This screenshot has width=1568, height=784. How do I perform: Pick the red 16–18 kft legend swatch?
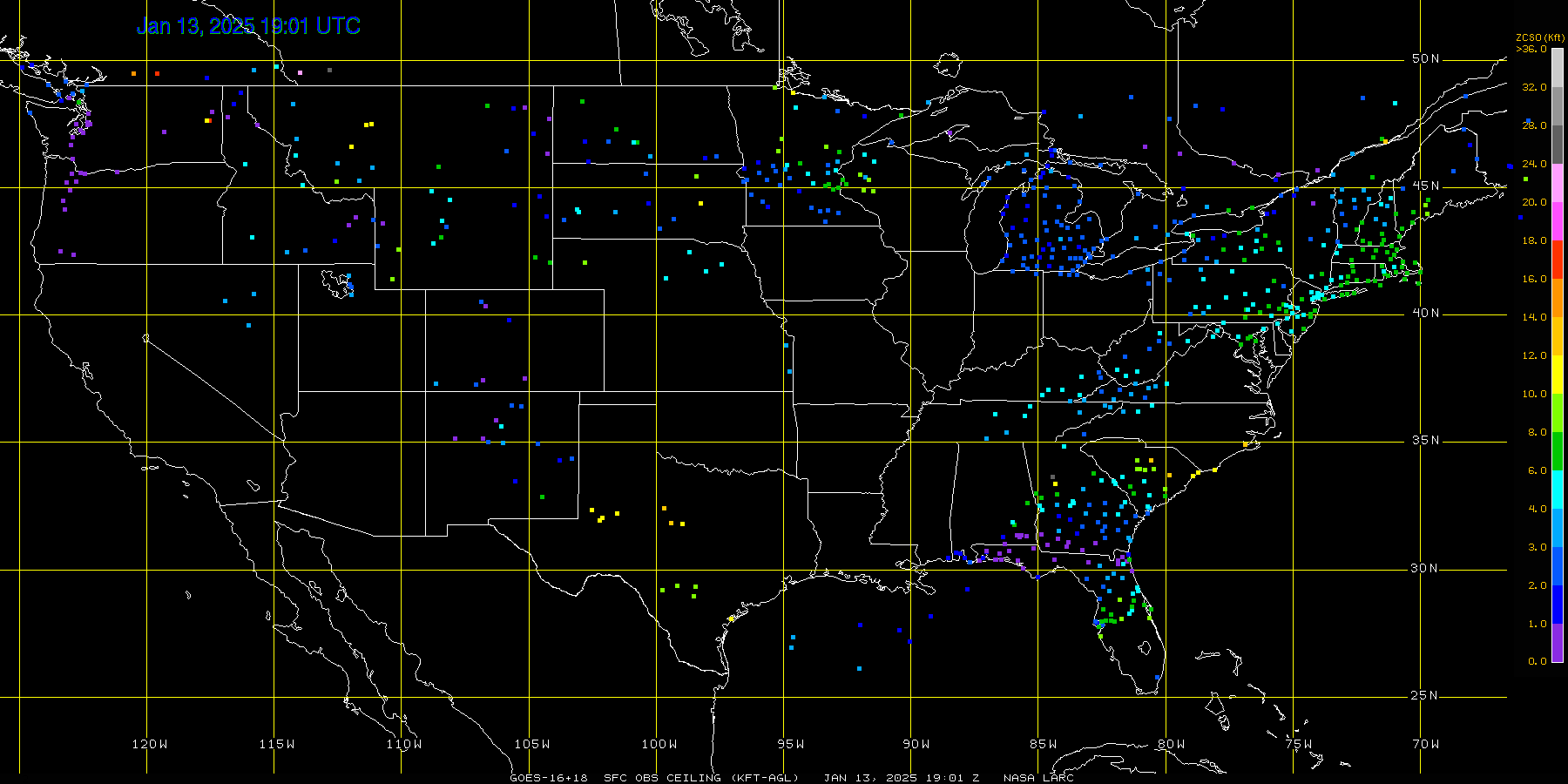tap(1558, 260)
